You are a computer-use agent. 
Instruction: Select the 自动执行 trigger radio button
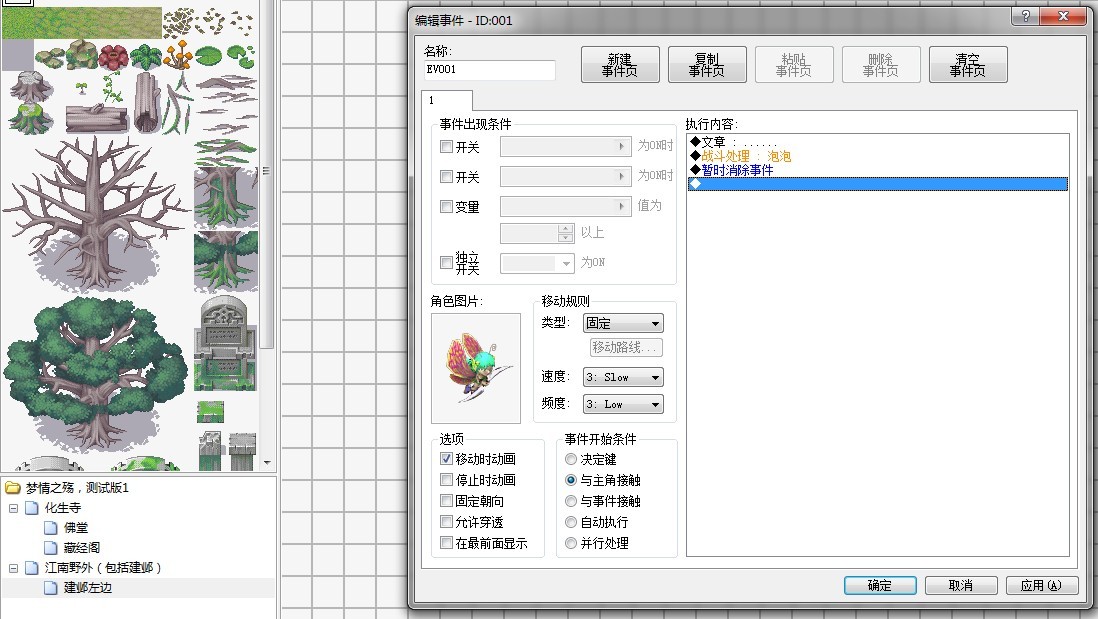(x=571, y=522)
